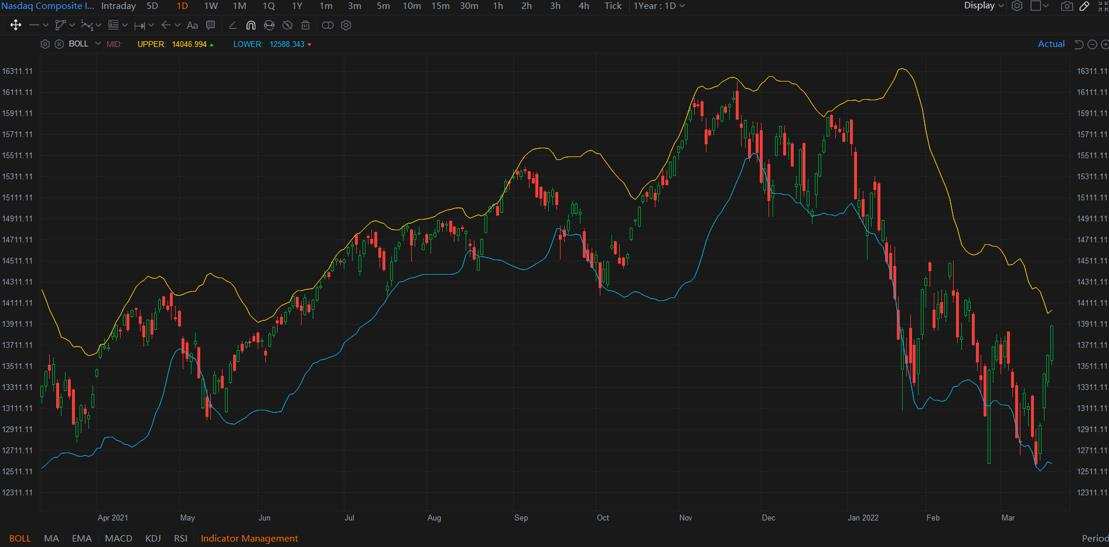Toggle the MA indicator at bottom
The height and width of the screenshot is (547, 1109).
tap(52, 539)
